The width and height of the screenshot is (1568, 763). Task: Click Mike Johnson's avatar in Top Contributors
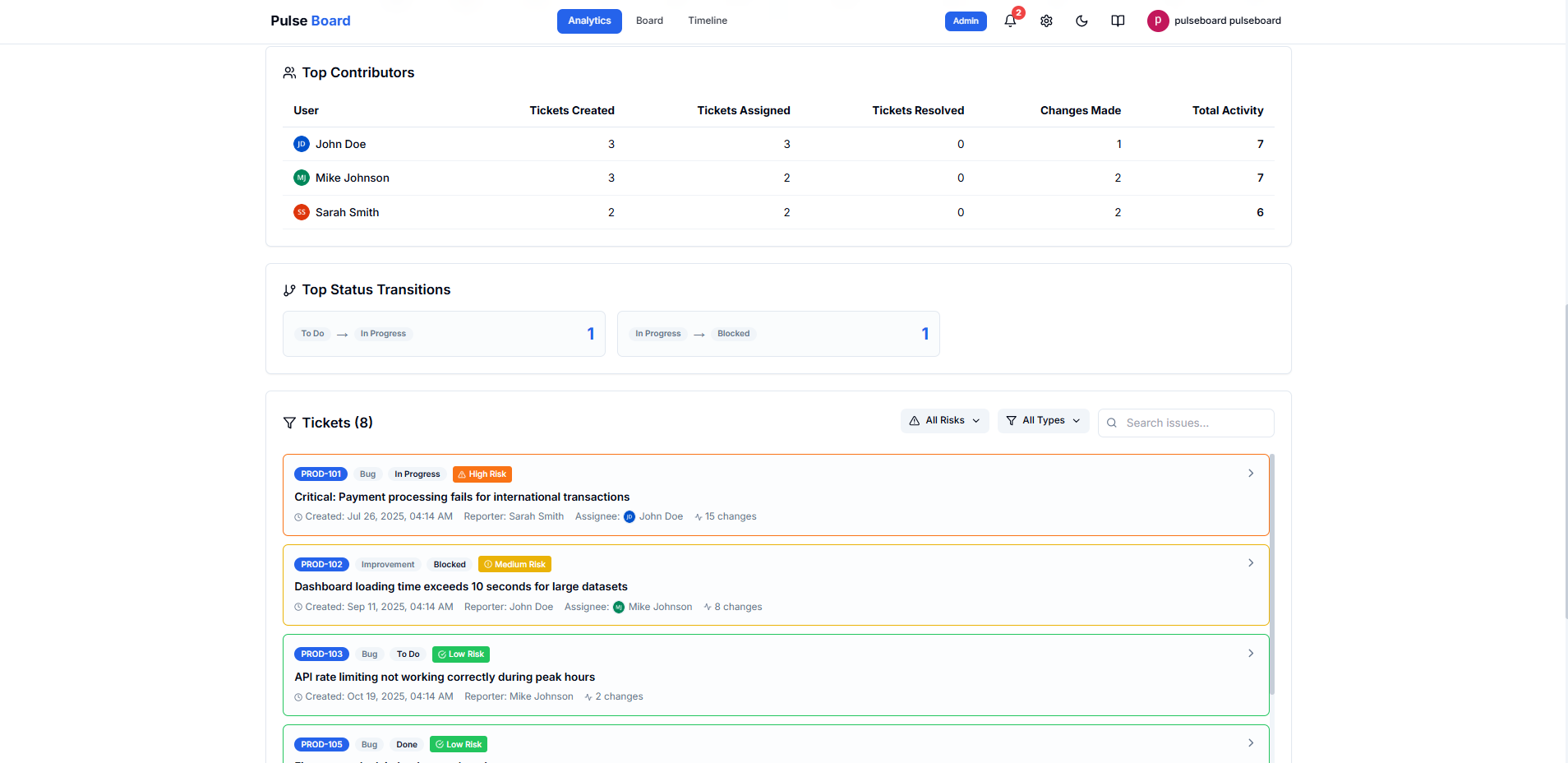pyautogui.click(x=301, y=178)
